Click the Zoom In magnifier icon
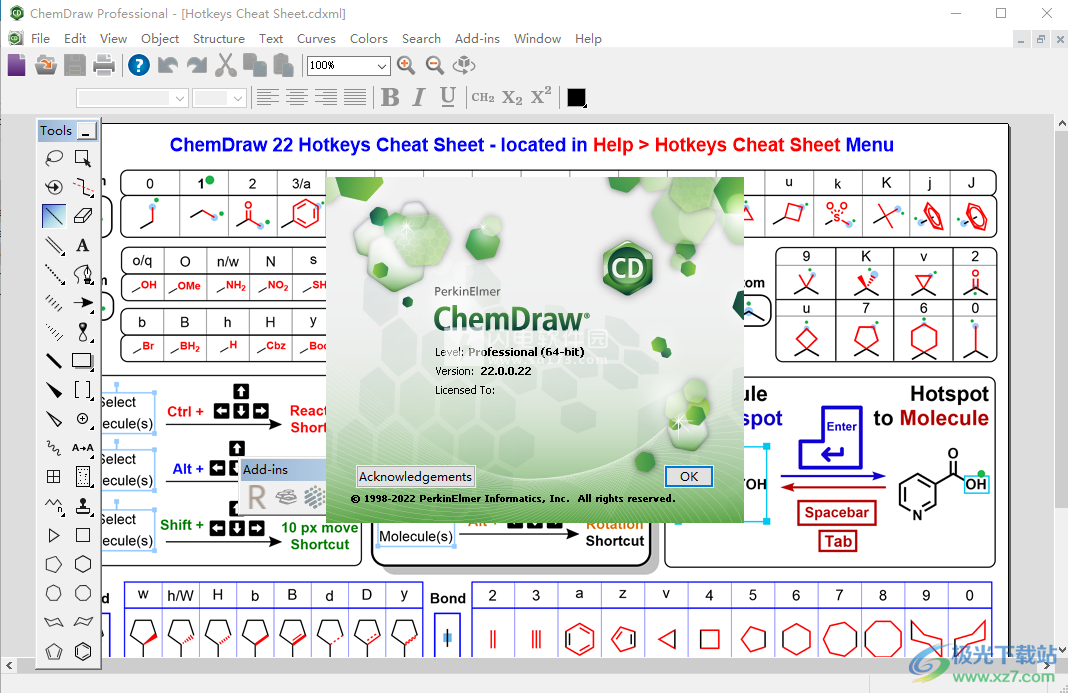The height and width of the screenshot is (693, 1068). click(x=406, y=65)
